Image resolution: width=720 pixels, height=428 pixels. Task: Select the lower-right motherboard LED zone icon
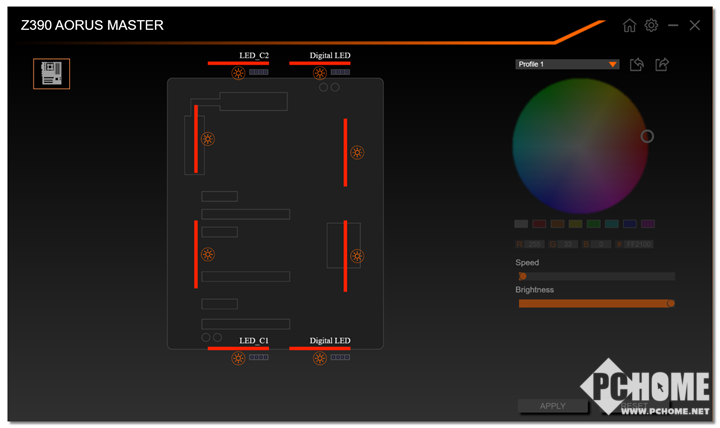coord(357,256)
